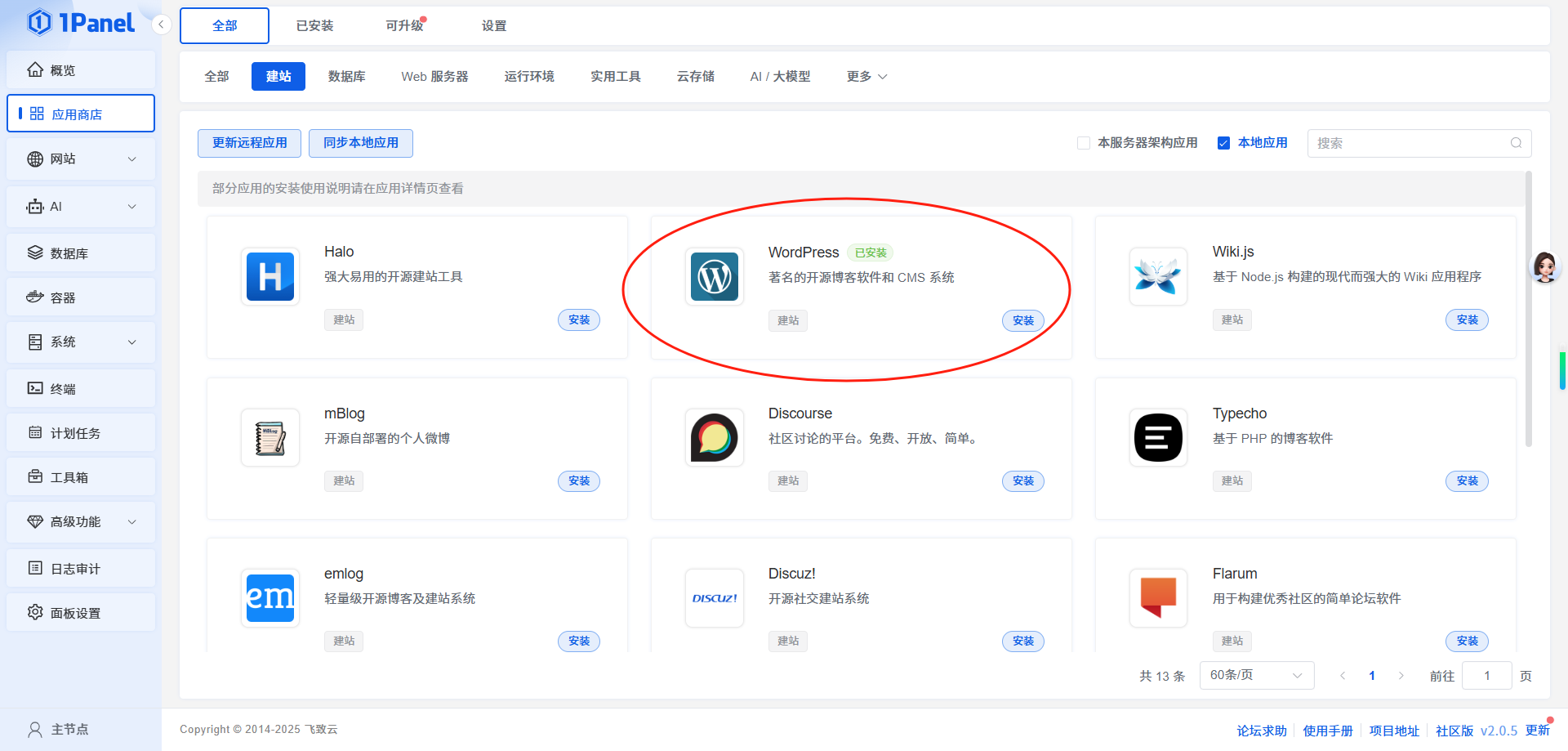Open the 项目地址 link
Viewport: 1568px width, 751px height.
click(1394, 731)
